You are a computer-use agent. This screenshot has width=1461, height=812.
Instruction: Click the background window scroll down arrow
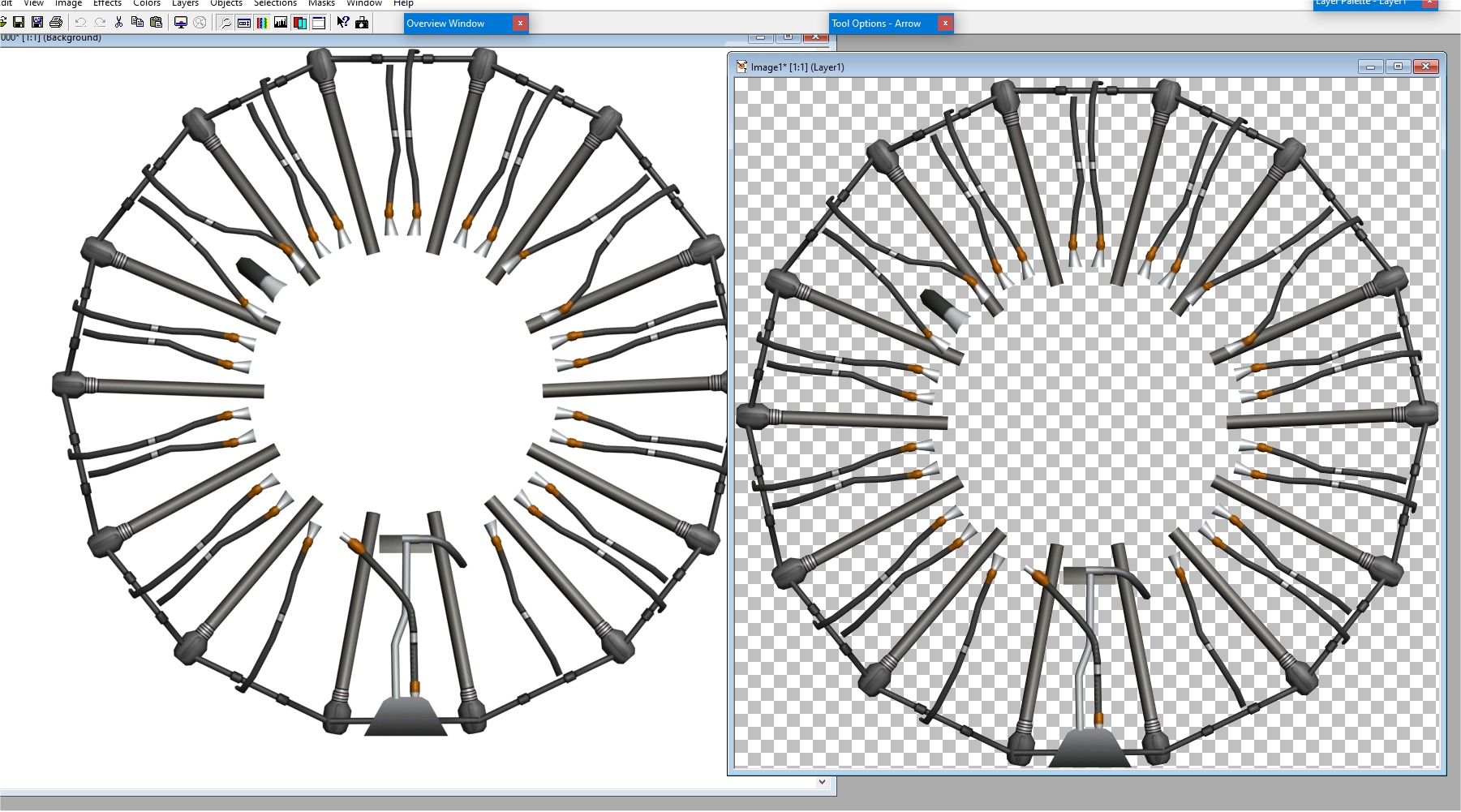pyautogui.click(x=823, y=782)
